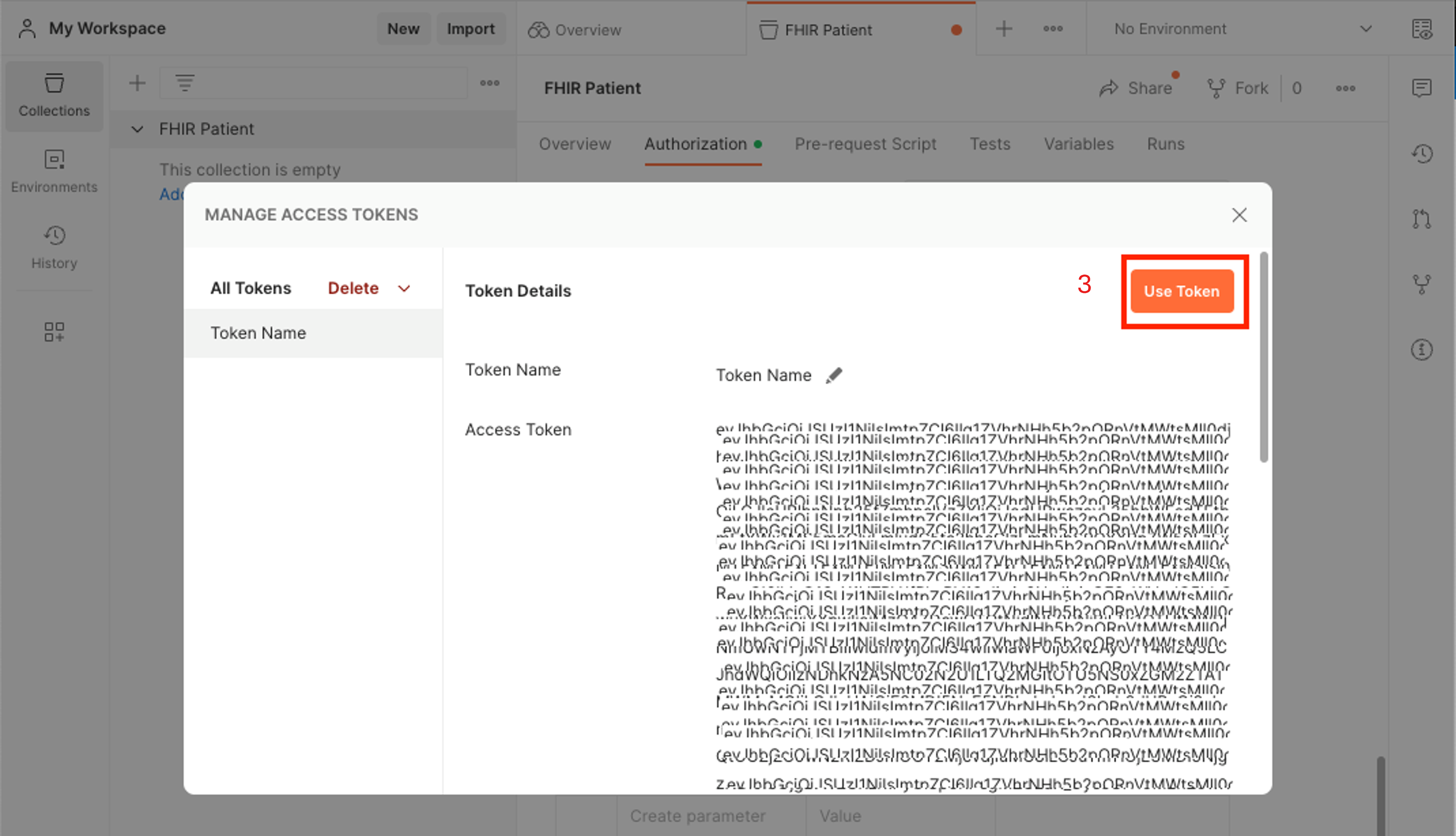
Task: Click the configure sidebar grid-plus icon
Action: click(x=53, y=332)
